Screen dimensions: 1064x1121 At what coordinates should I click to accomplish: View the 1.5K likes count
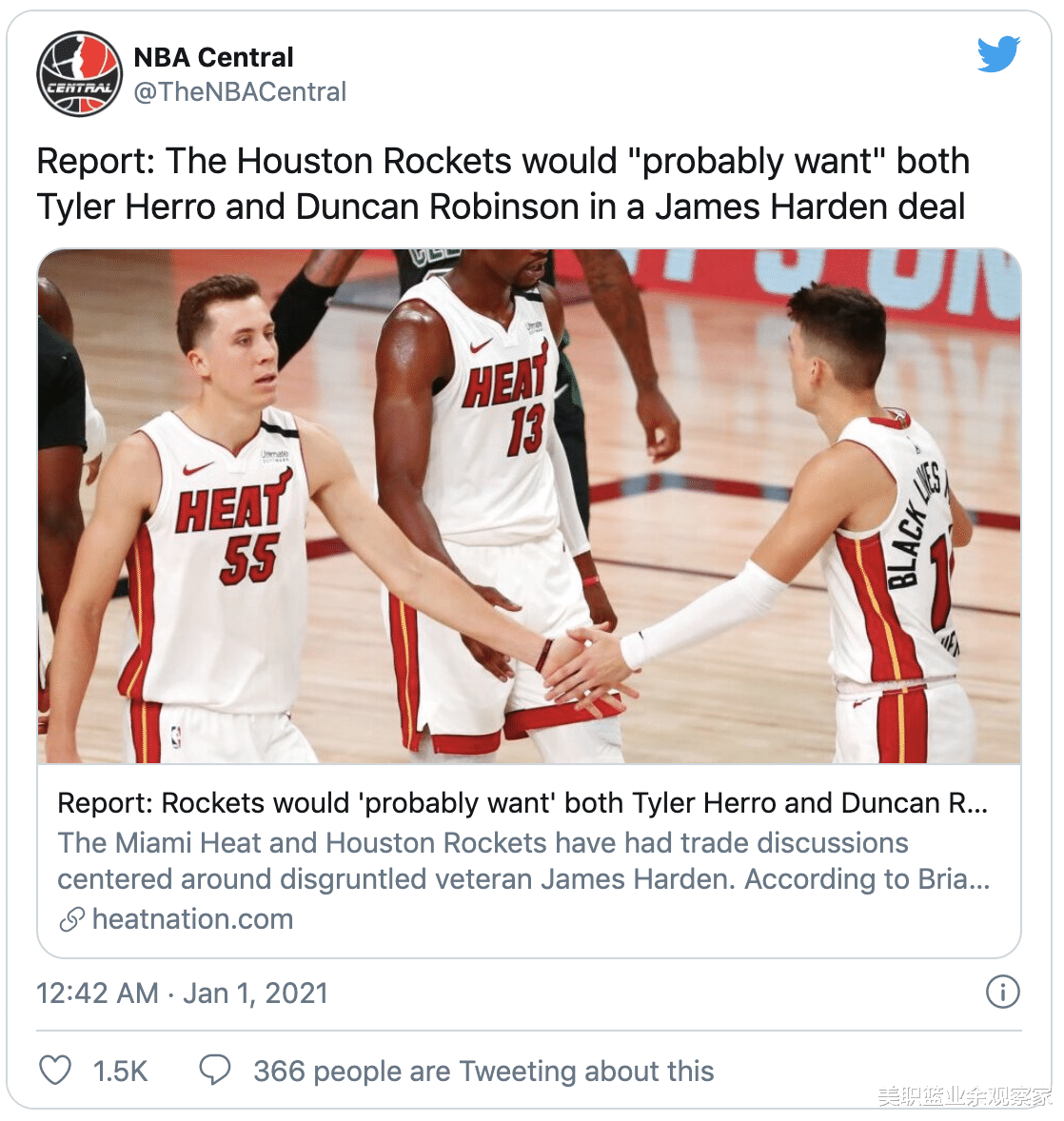(120, 1071)
